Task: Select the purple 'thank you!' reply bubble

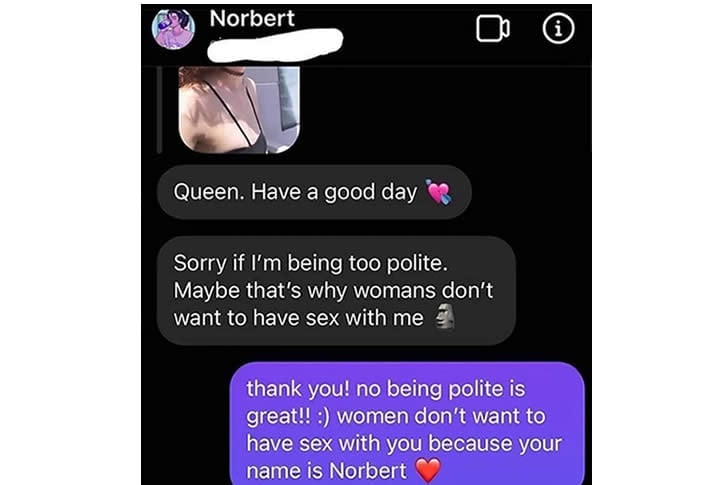Action: [x=407, y=425]
